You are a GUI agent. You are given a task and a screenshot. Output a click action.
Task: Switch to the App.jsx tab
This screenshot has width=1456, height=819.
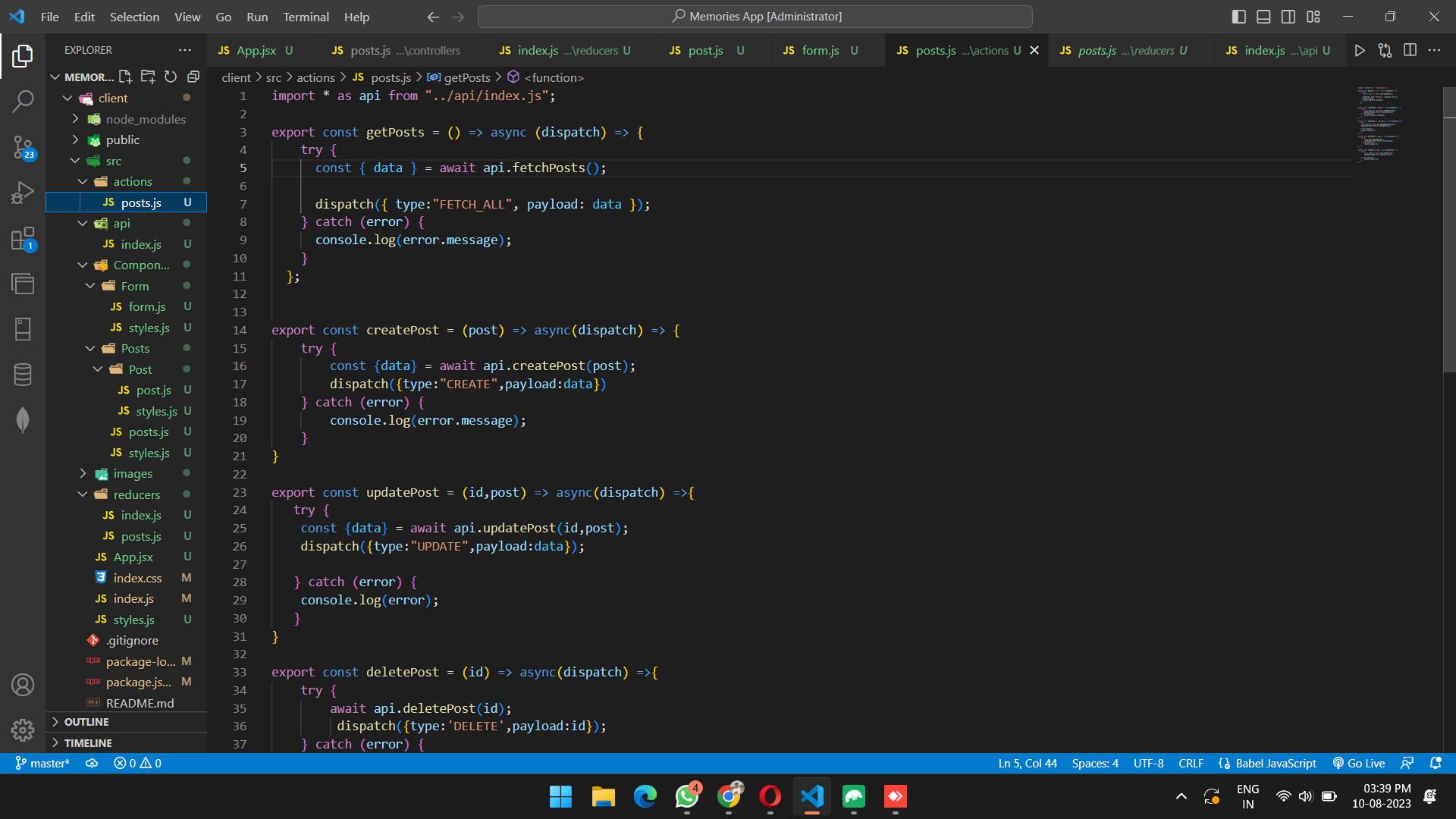[258, 50]
